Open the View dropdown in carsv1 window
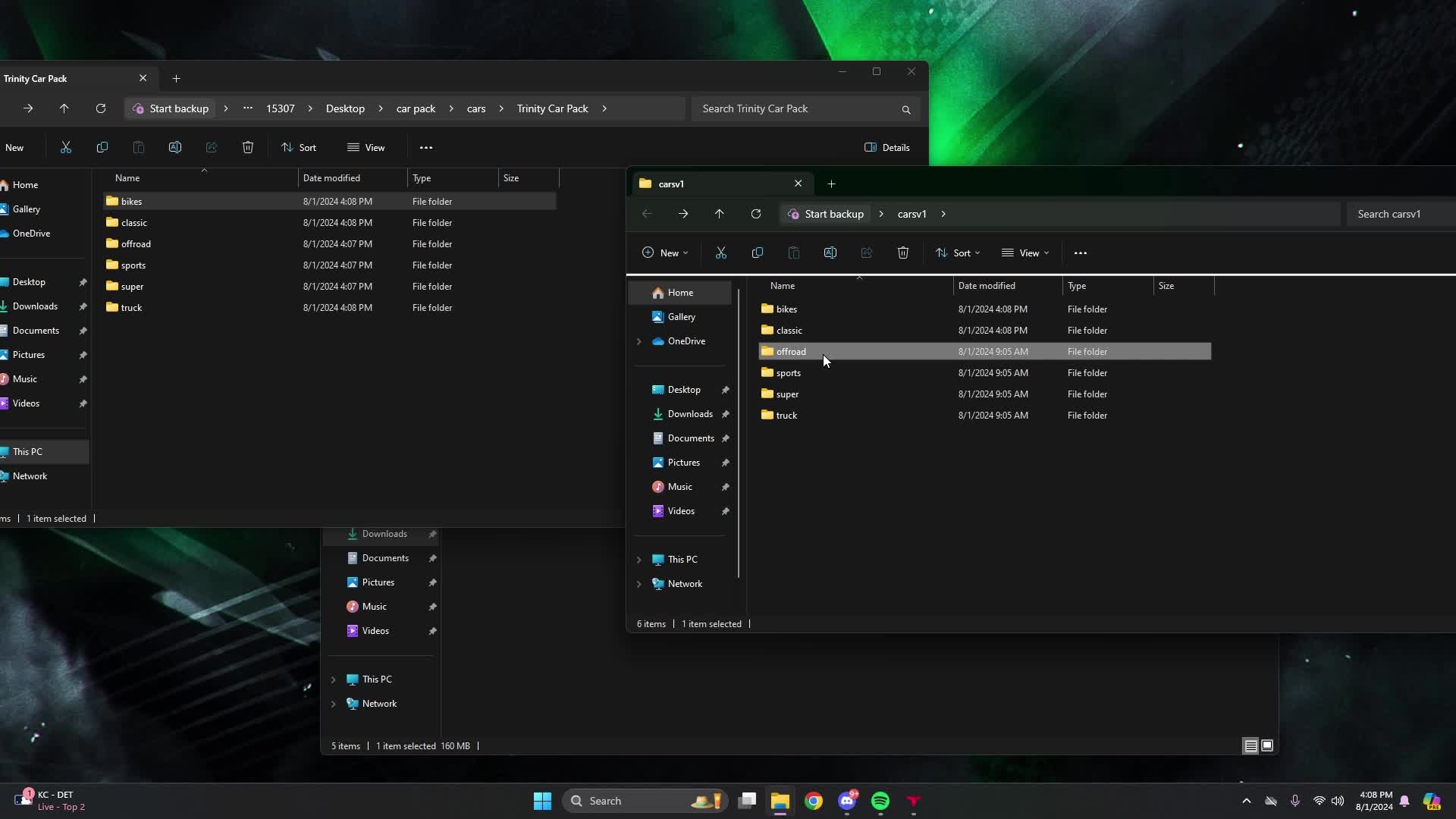This screenshot has width=1456, height=819. [1025, 253]
